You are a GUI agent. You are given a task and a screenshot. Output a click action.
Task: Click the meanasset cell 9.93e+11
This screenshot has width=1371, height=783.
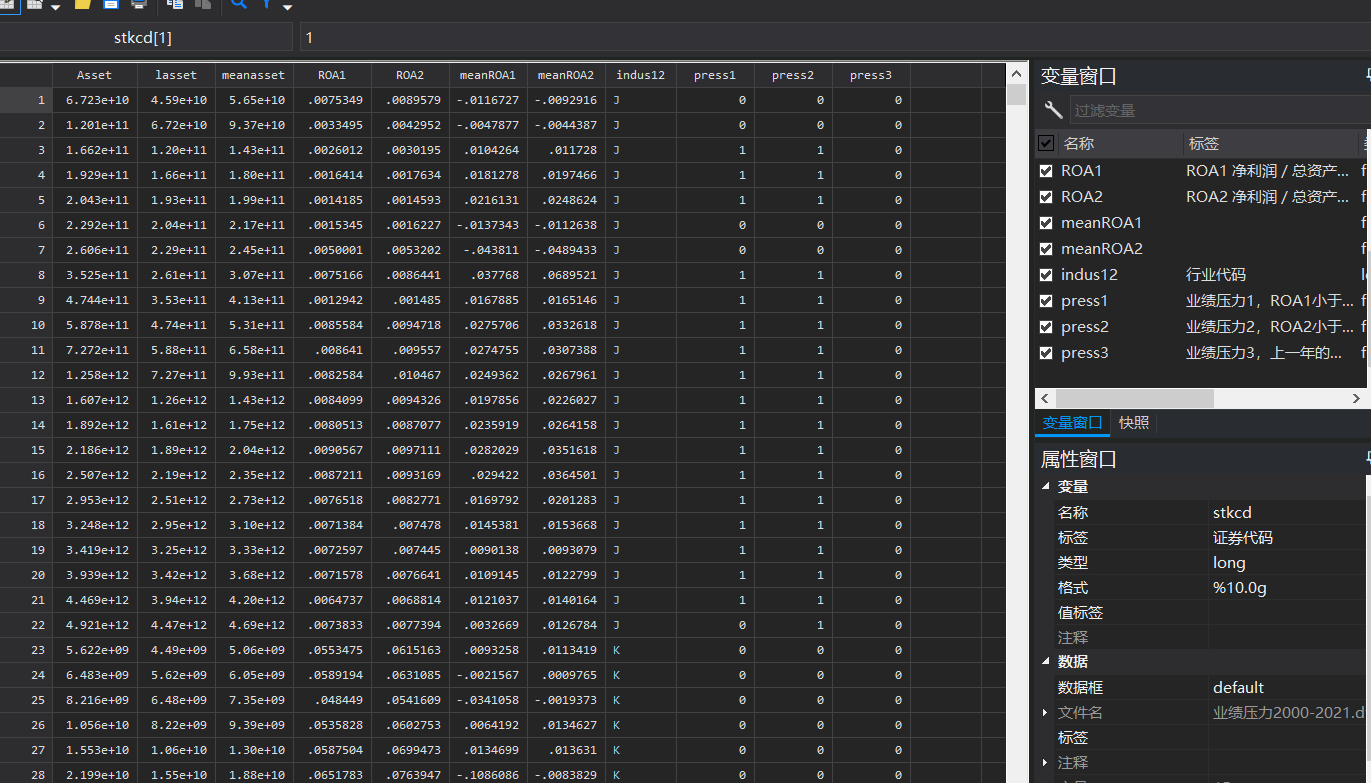pos(254,375)
